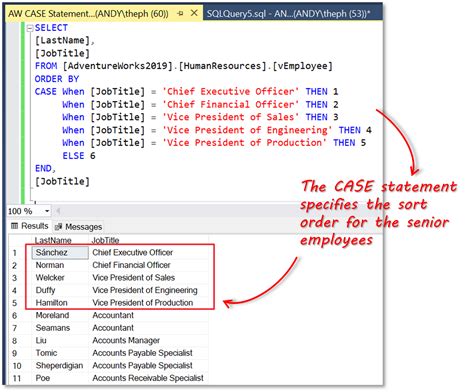The height and width of the screenshot is (392, 474).
Task: Place cursor on [LastName] in the query
Action: [62, 41]
